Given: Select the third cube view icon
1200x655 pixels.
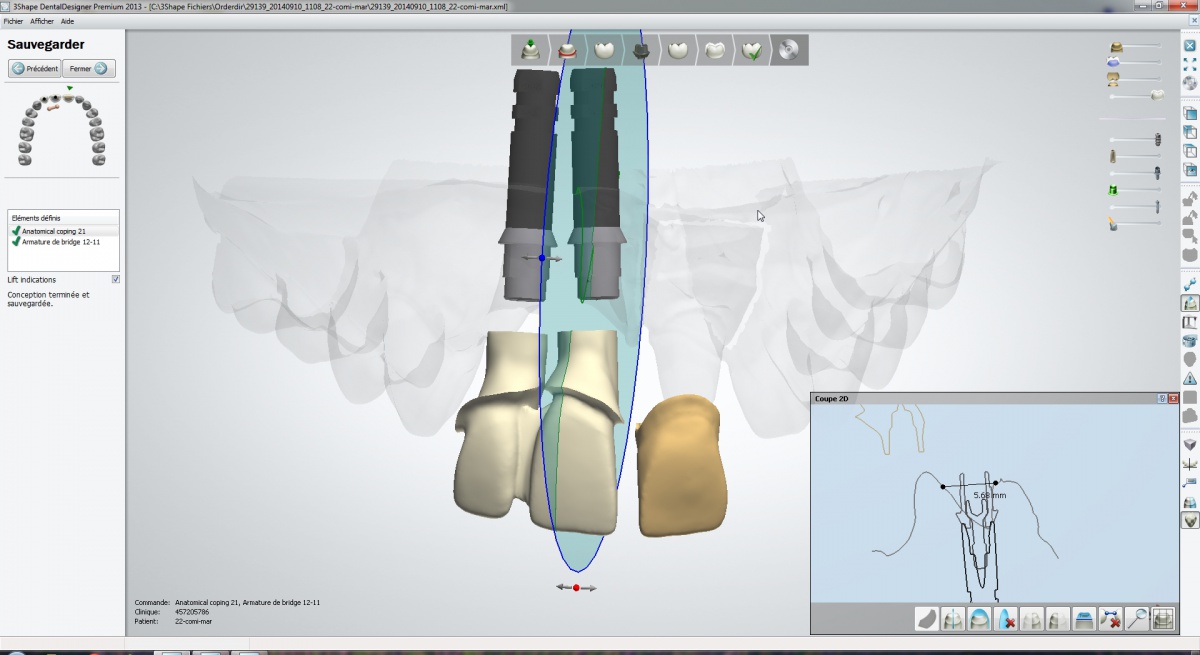Looking at the screenshot, I should point(1190,151).
